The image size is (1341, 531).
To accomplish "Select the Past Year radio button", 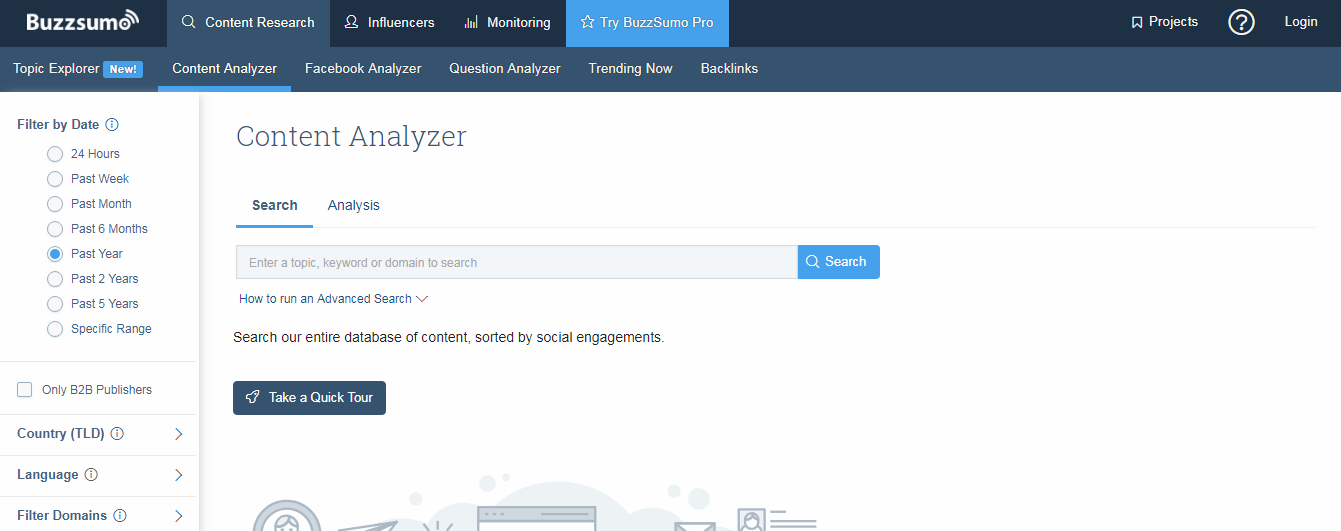I will 55,254.
